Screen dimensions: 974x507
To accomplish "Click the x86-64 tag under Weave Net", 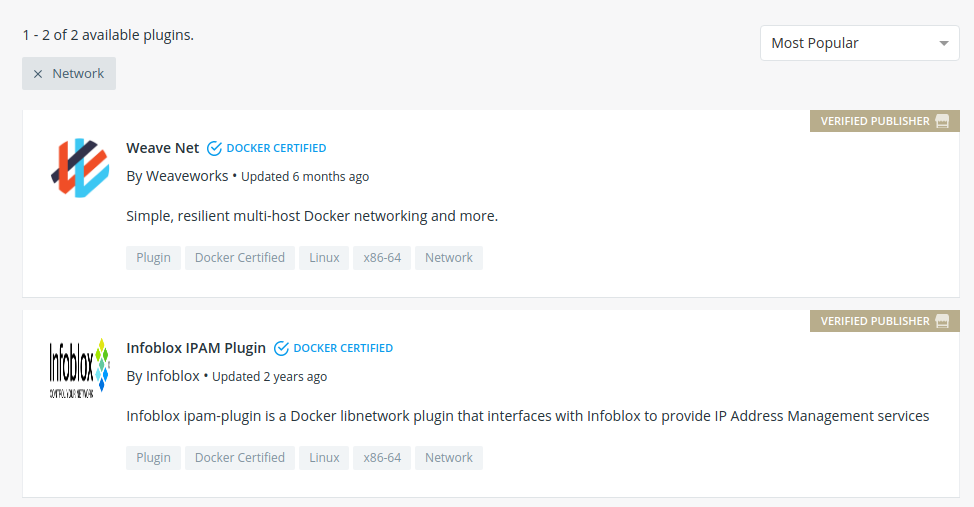I will click(x=382, y=258).
